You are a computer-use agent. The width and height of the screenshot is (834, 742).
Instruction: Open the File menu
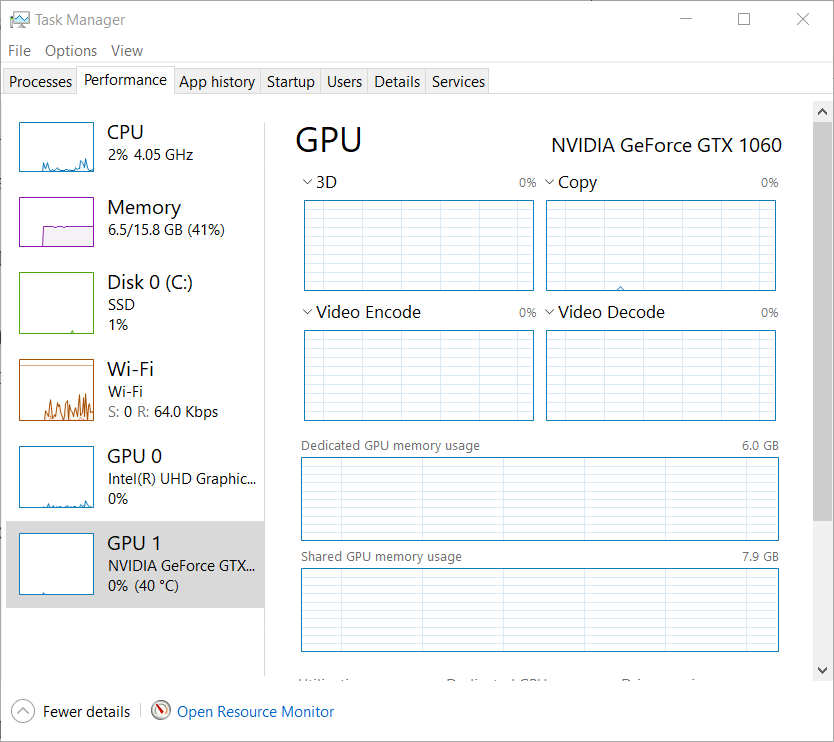point(20,51)
